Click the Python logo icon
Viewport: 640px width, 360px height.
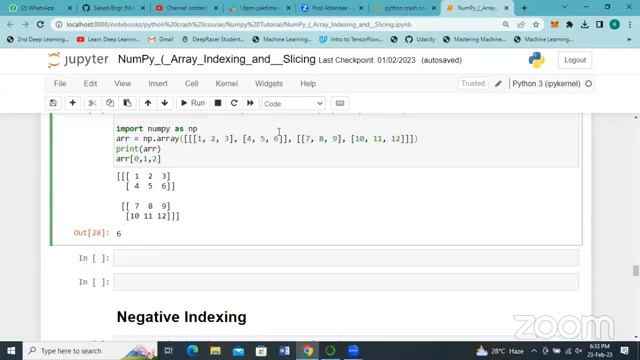pyautogui.click(x=536, y=60)
